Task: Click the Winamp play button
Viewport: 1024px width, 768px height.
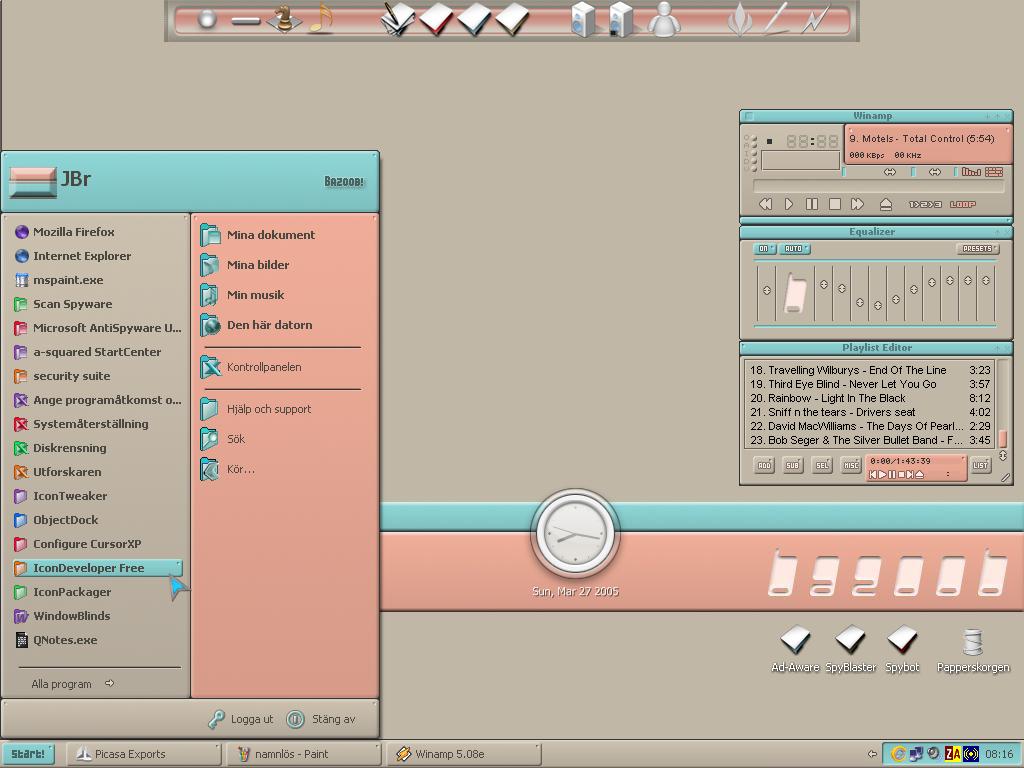Action: pos(789,204)
